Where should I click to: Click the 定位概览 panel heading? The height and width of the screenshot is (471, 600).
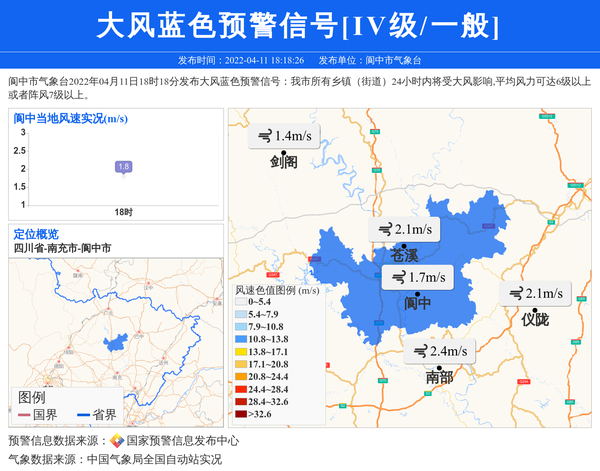coord(36,234)
